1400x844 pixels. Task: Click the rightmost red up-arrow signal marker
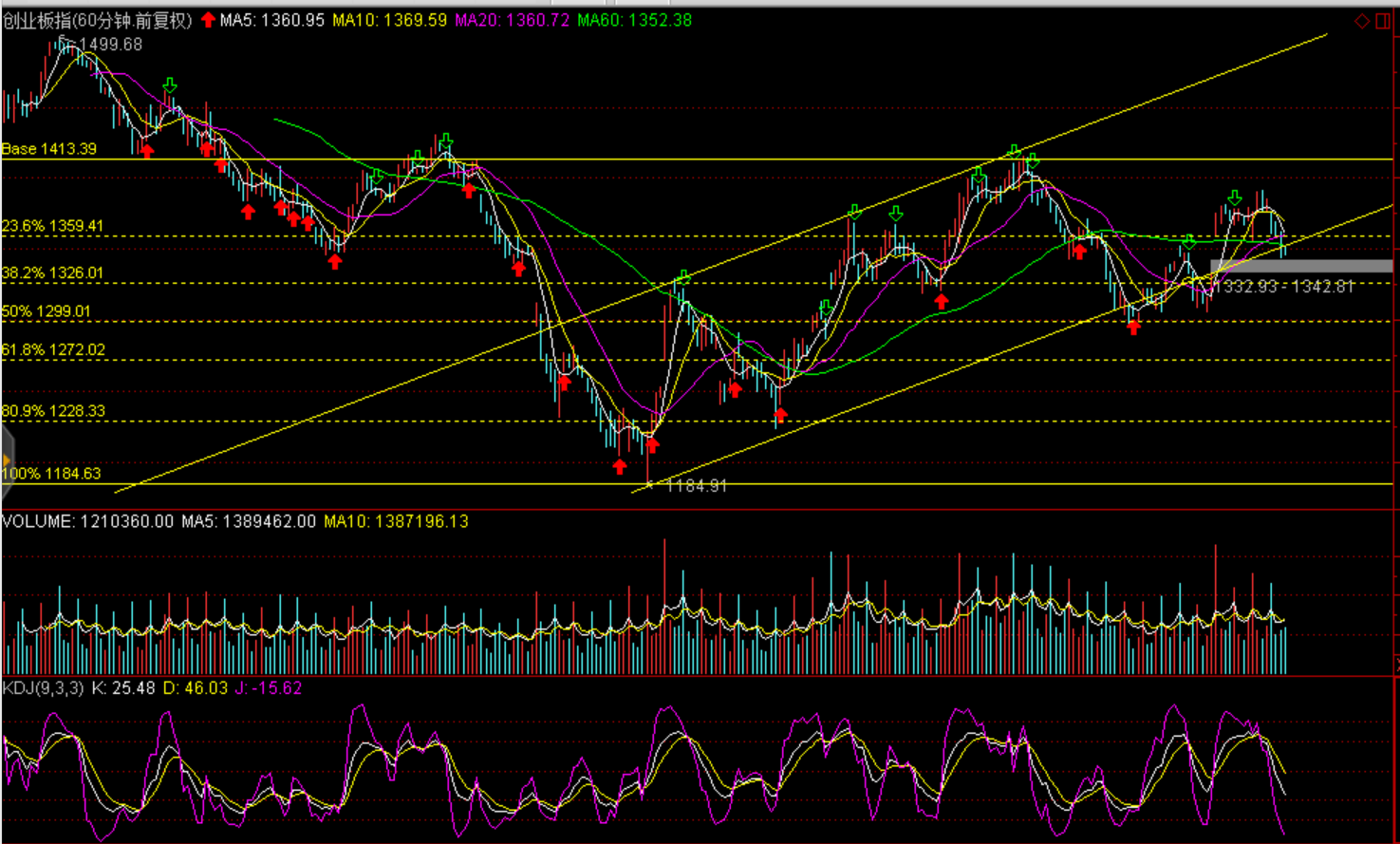[x=1134, y=328]
